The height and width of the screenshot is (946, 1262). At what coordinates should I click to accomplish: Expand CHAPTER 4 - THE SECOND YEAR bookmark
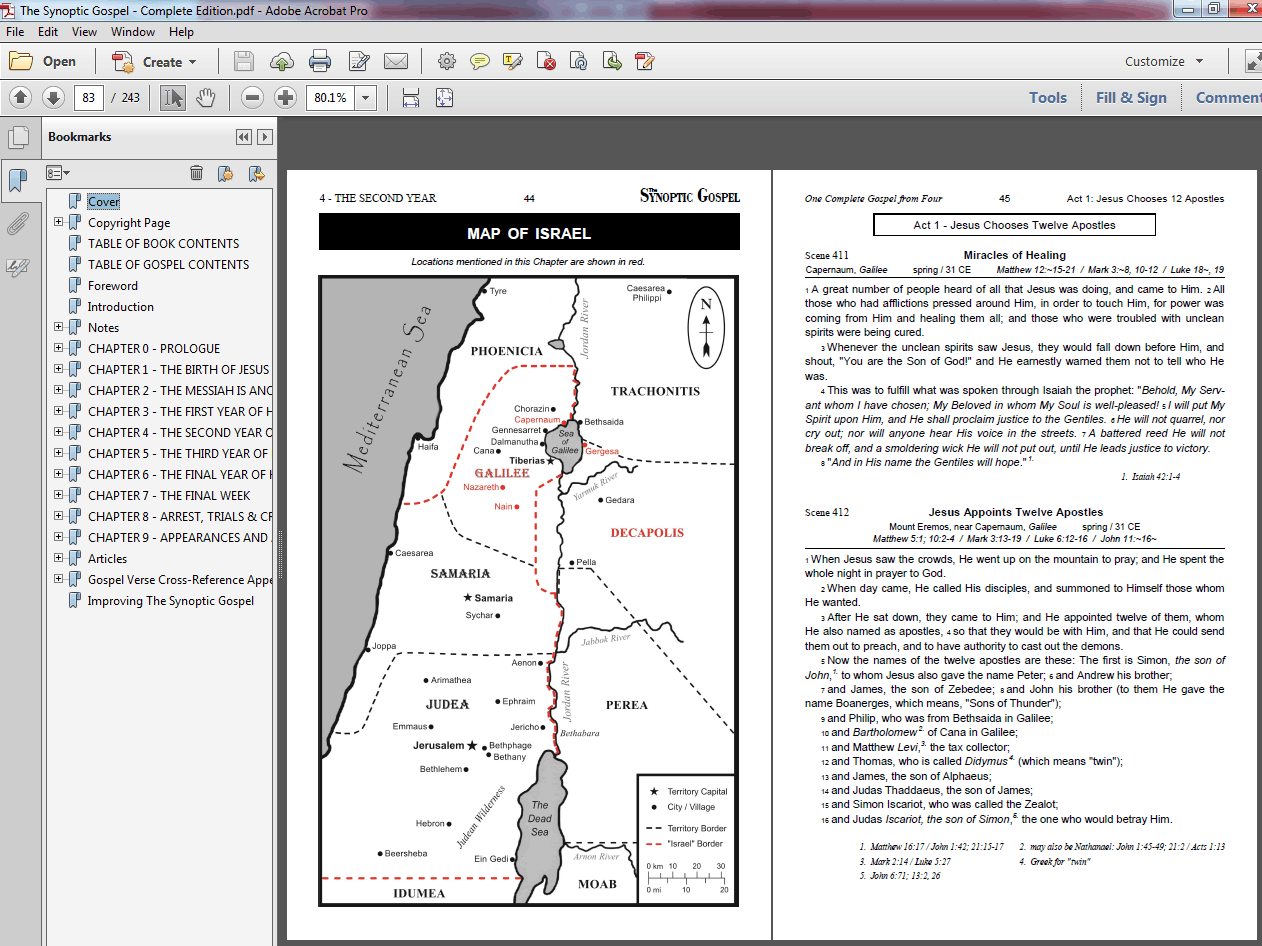tap(59, 432)
